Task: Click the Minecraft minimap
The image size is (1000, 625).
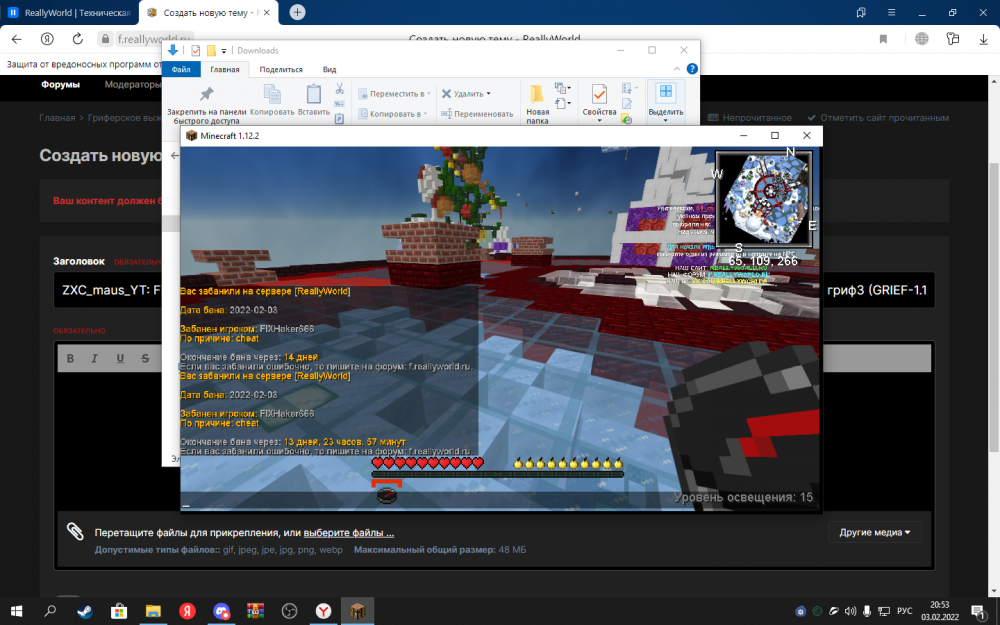Action: click(764, 198)
